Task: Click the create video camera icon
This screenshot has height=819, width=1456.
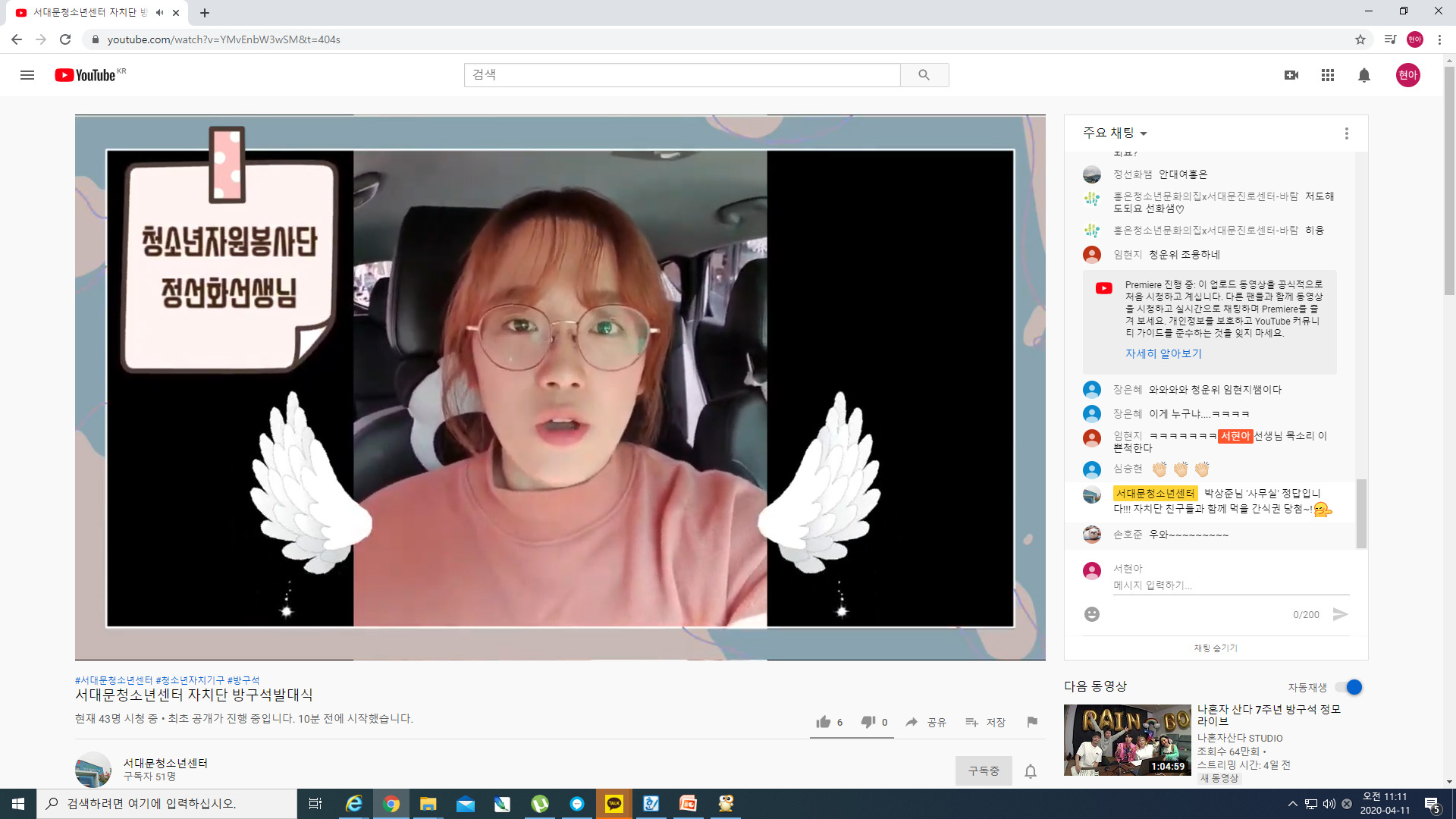Action: (1291, 74)
